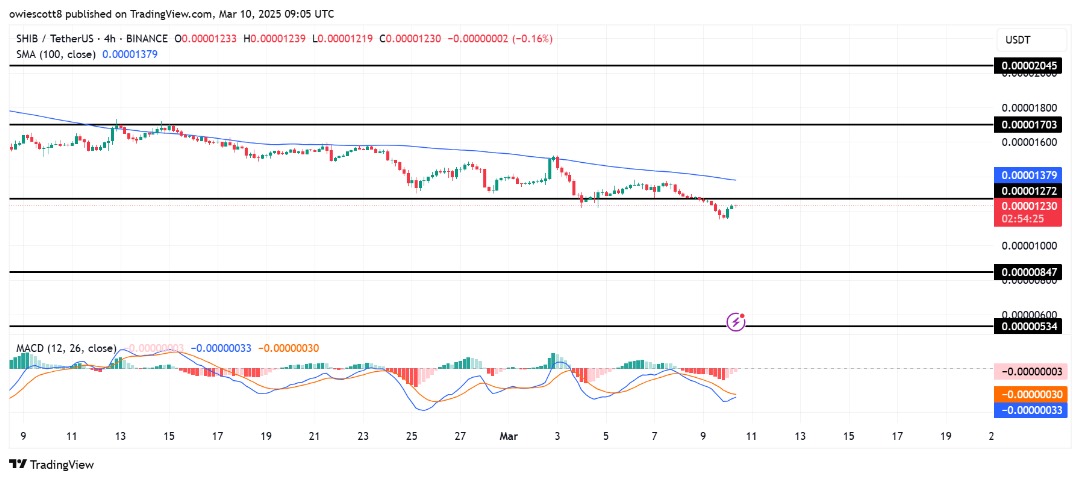Screen dimensions: 1080x480
Task: Click the 0.00000534 horizontal line price label
Action: pyautogui.click(x=1028, y=326)
